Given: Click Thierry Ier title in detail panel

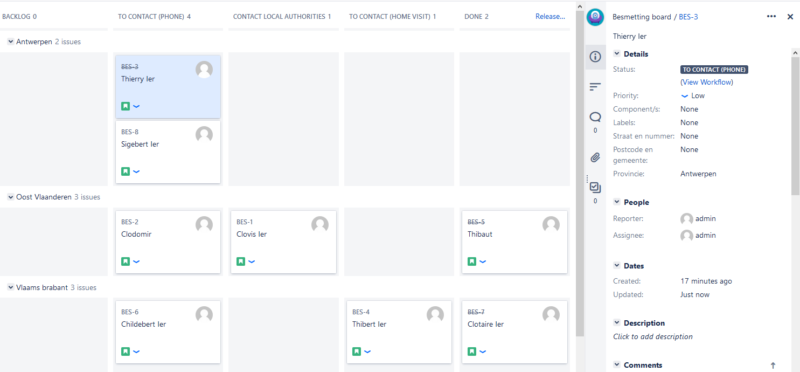Looking at the screenshot, I should coord(630,37).
